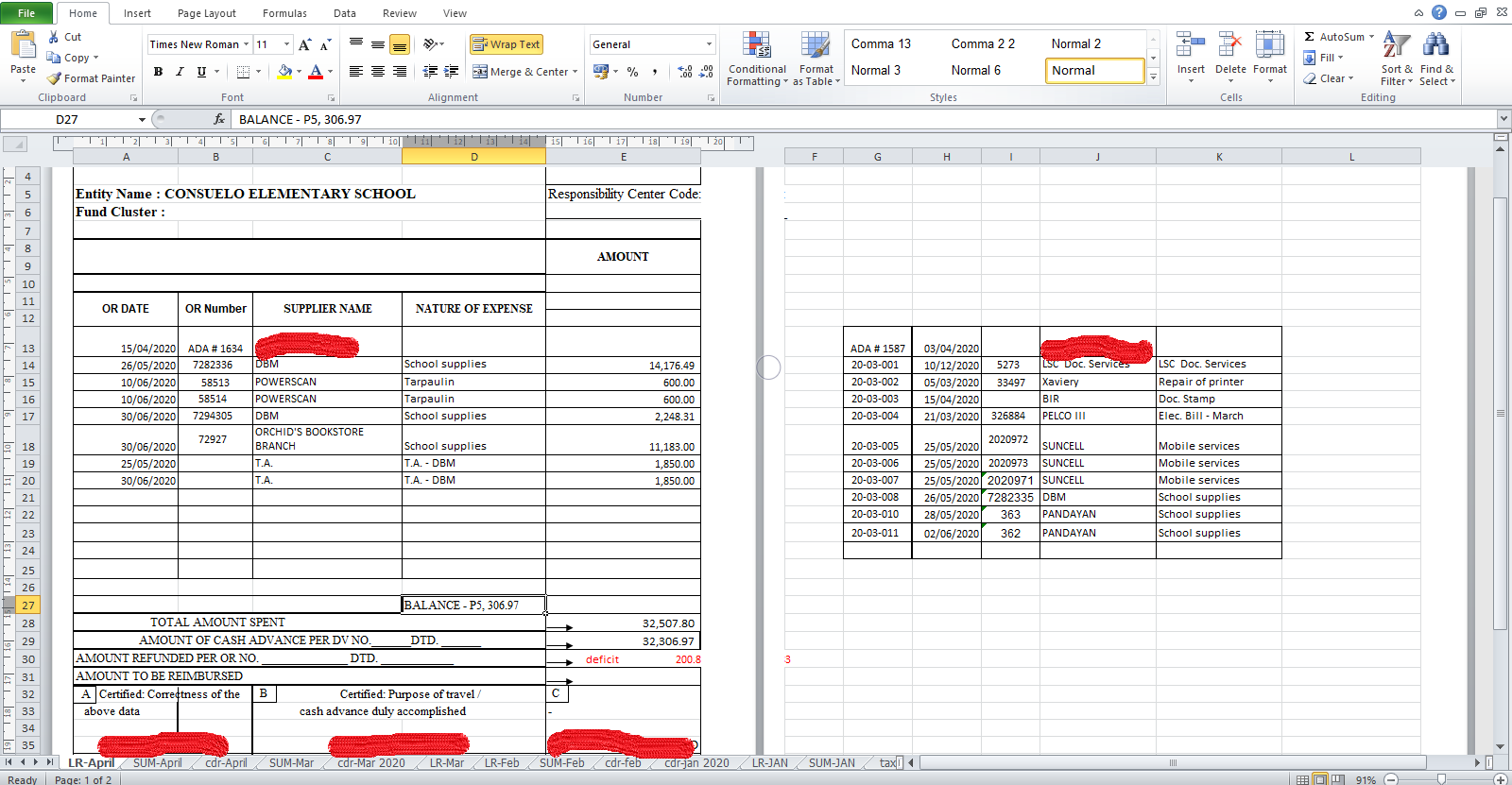Toggle top vertical alignment
Image resolution: width=1512 pixels, height=785 pixels.
[x=356, y=44]
